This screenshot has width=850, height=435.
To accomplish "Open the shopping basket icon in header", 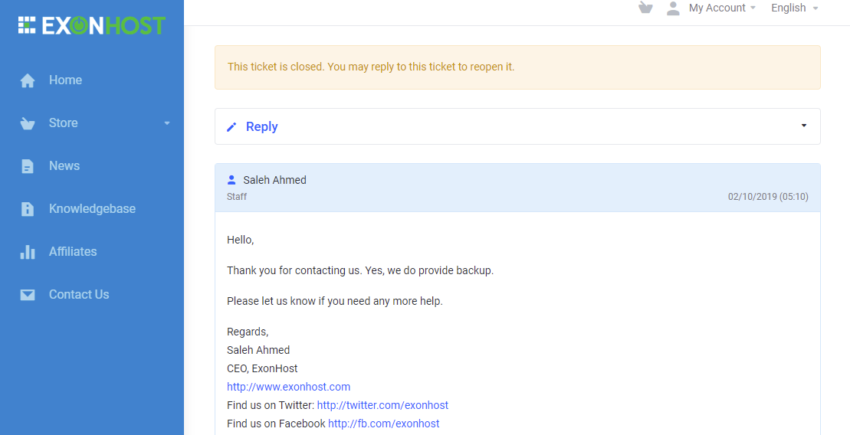I will click(645, 8).
